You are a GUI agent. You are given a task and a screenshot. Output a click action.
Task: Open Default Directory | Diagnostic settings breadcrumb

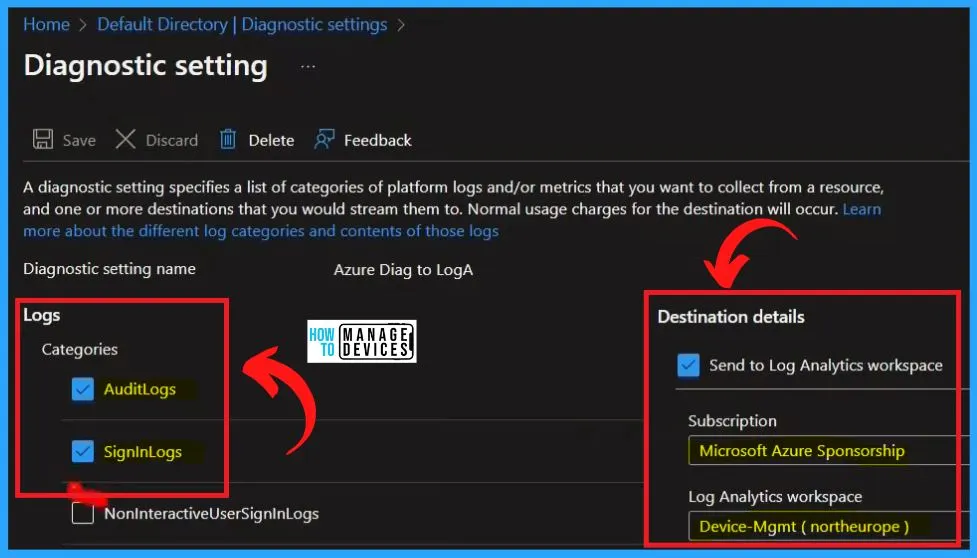click(242, 24)
